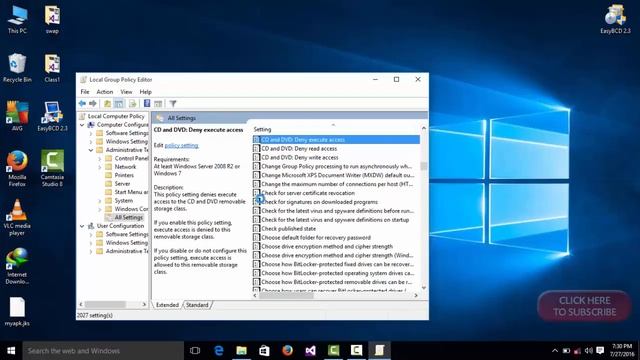Image resolution: width=640 pixels, height=360 pixels.
Task: Toggle the Show/Hide Action Pane toolbar icon
Action: click(x=158, y=104)
